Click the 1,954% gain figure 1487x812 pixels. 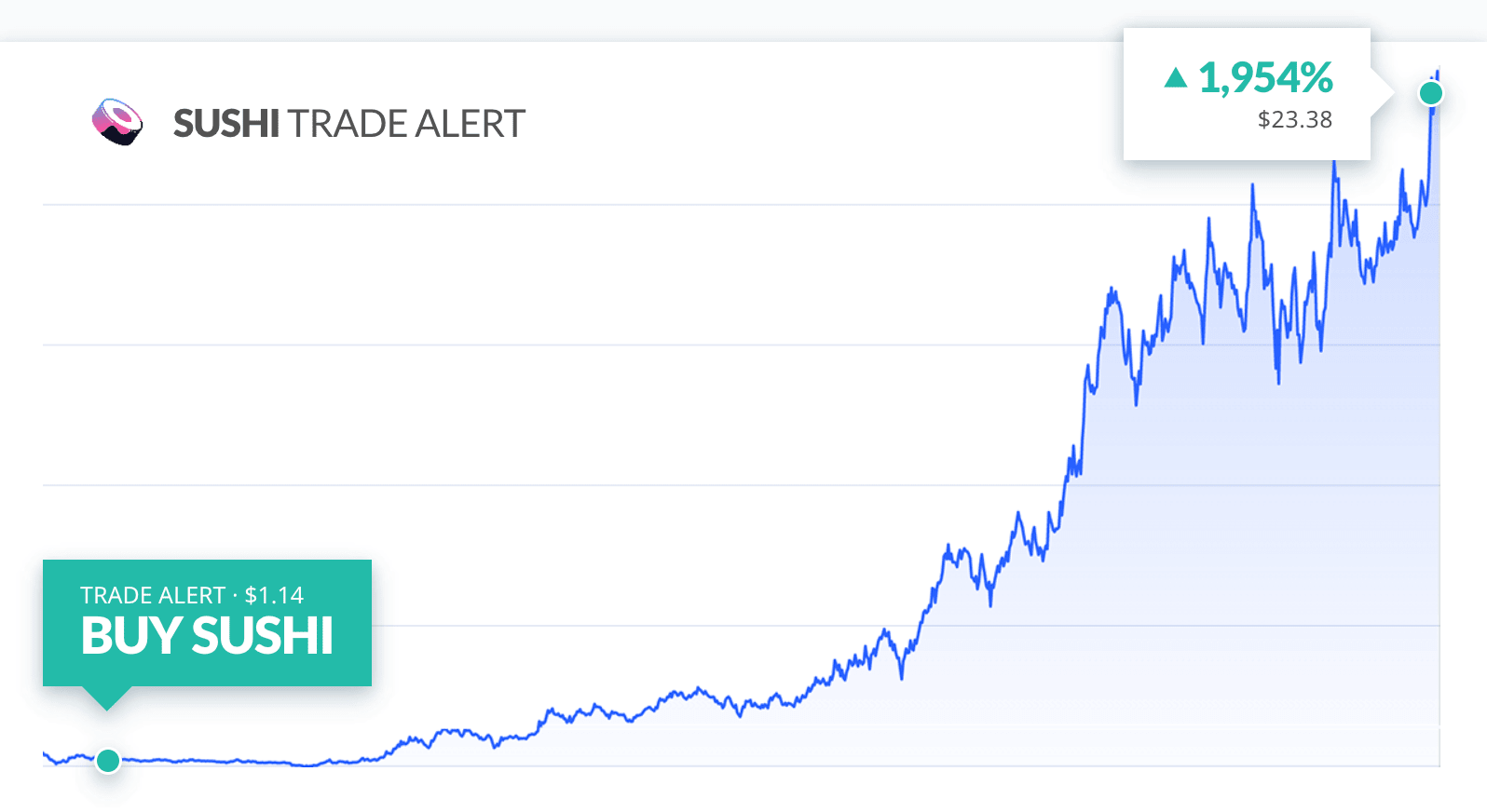[x=1265, y=78]
